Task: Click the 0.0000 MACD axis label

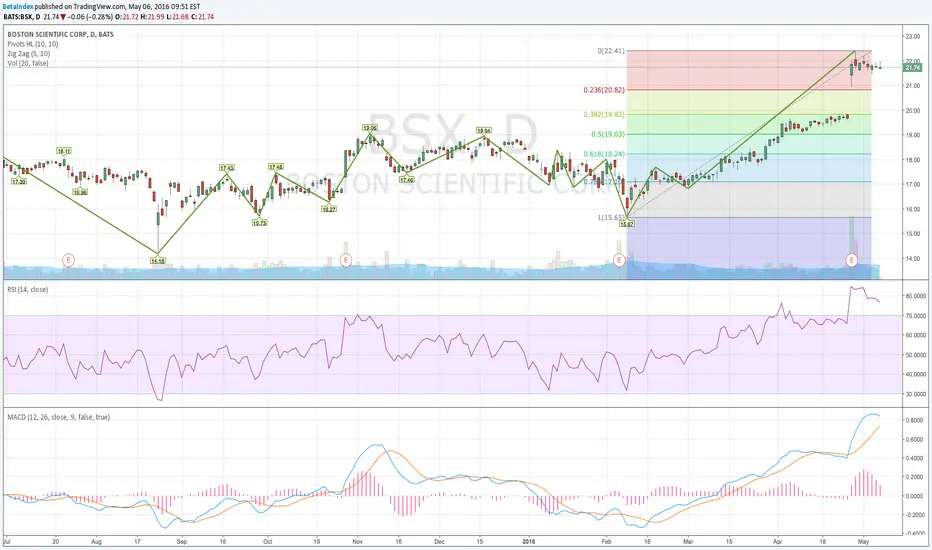Action: coord(915,496)
